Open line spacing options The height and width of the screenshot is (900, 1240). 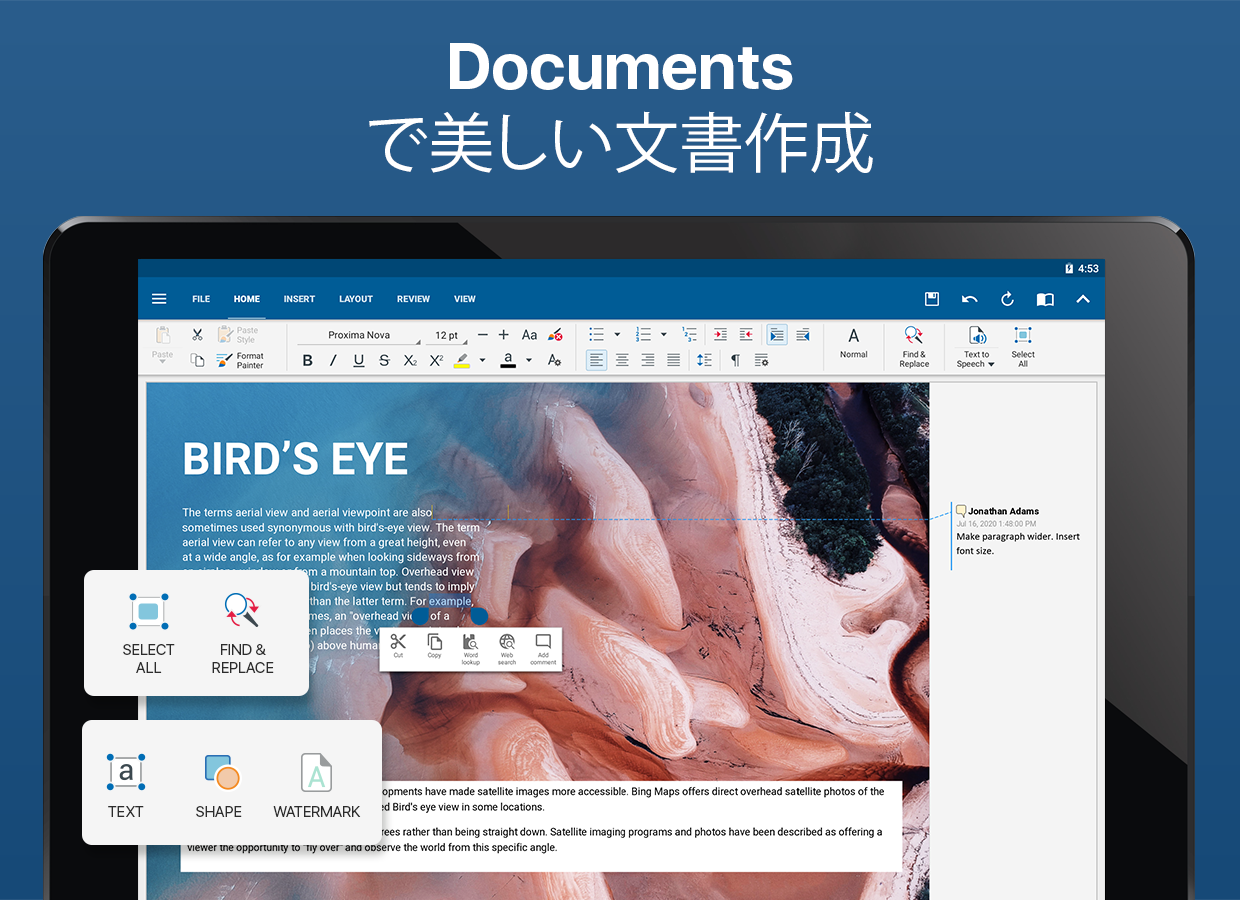coord(704,360)
